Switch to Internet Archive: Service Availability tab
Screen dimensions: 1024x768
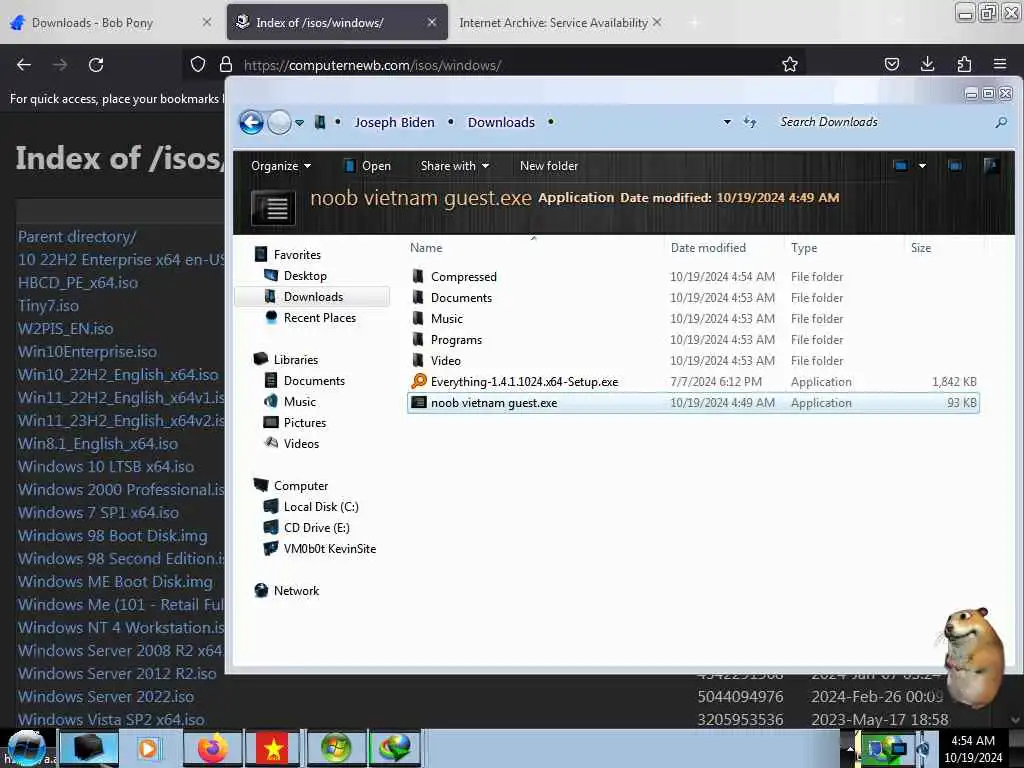click(554, 22)
